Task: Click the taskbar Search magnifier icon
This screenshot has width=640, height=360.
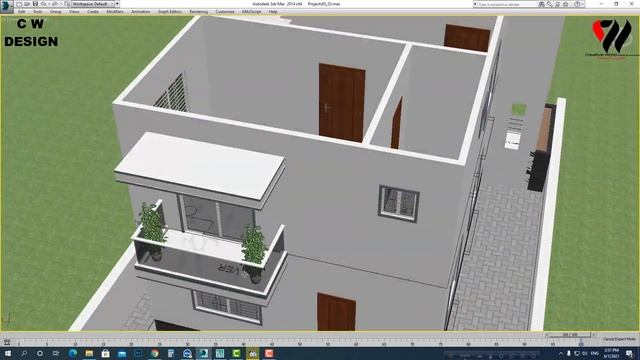Action: point(24,353)
